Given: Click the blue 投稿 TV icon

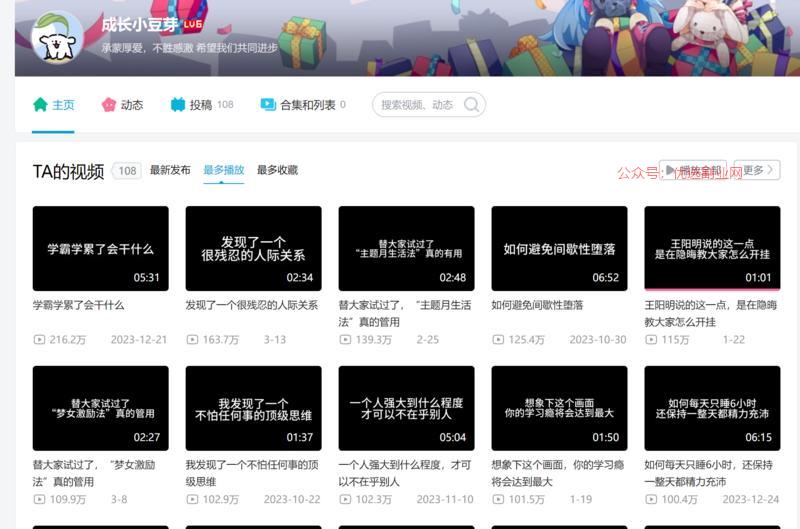Looking at the screenshot, I should 178,105.
